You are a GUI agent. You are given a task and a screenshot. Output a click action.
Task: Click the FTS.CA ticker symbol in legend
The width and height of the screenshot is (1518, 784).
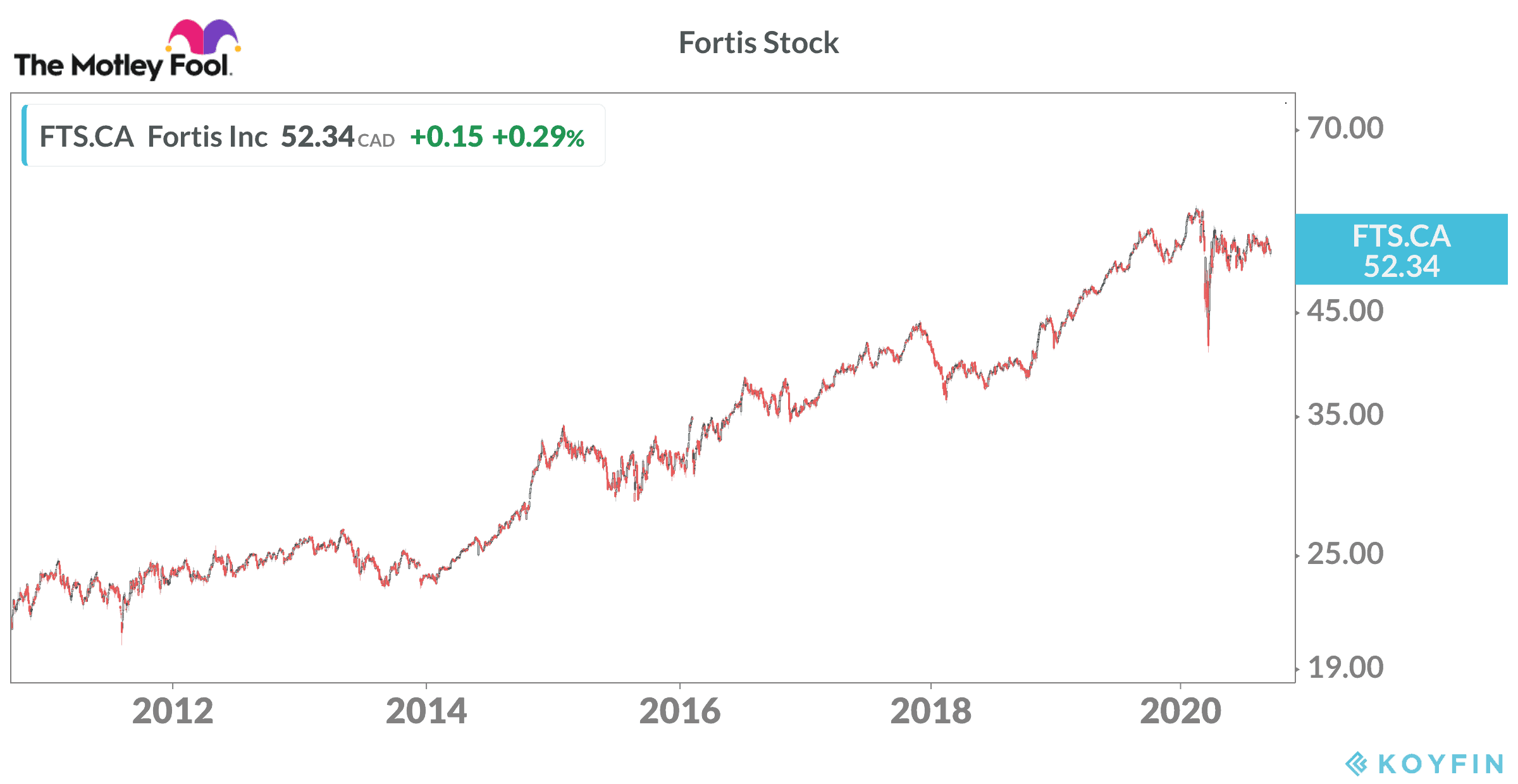(87, 137)
